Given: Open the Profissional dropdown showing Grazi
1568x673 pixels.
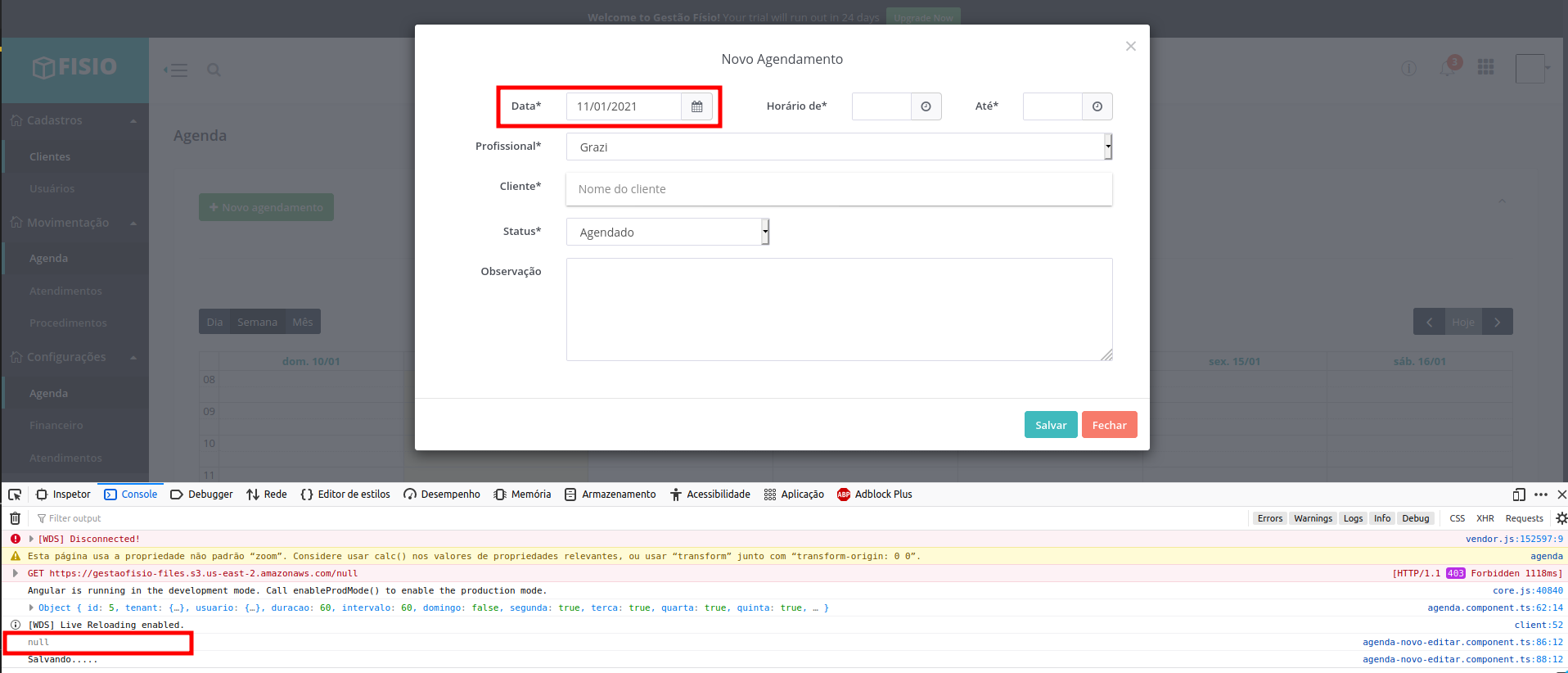Looking at the screenshot, I should point(839,147).
